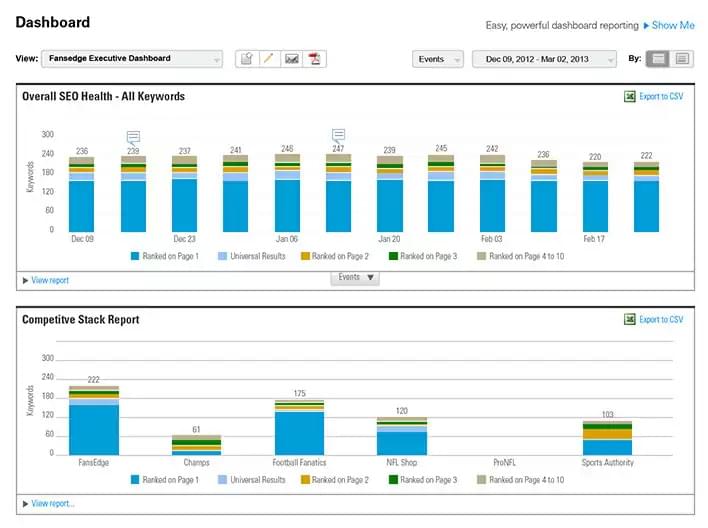Screen dimensions: 708x528
Task: Open the Events dropdown in the top bar
Action: point(438,59)
